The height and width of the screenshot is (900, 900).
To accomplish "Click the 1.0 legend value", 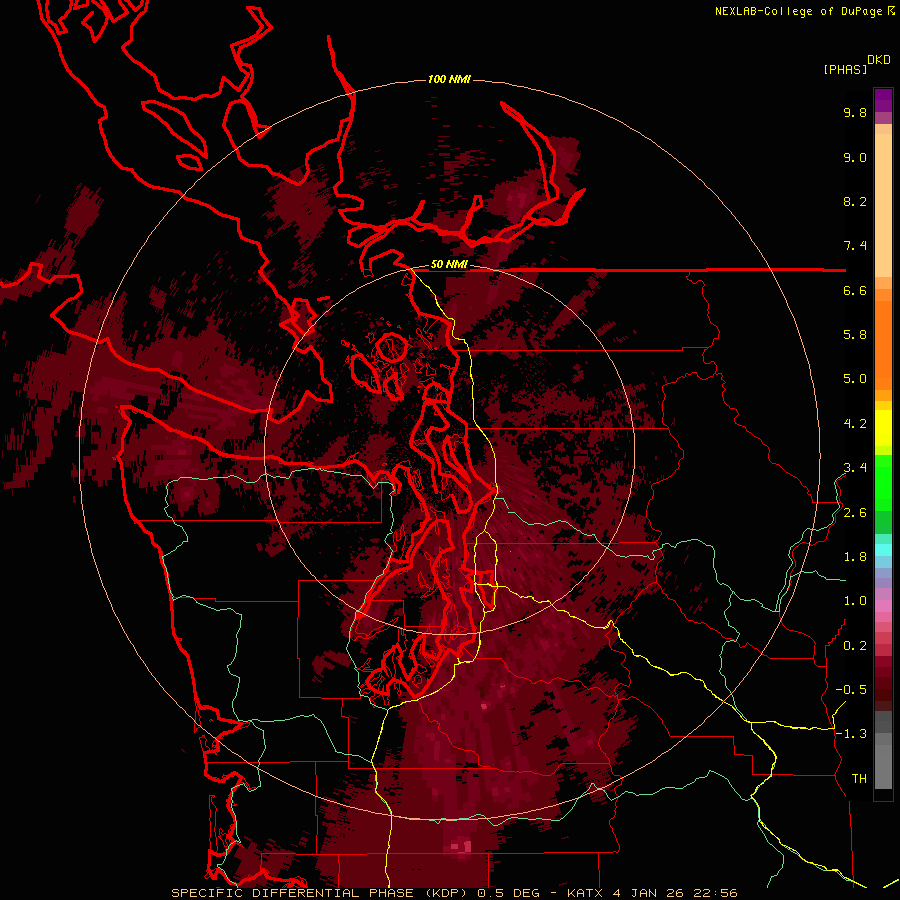I will pyautogui.click(x=855, y=601).
